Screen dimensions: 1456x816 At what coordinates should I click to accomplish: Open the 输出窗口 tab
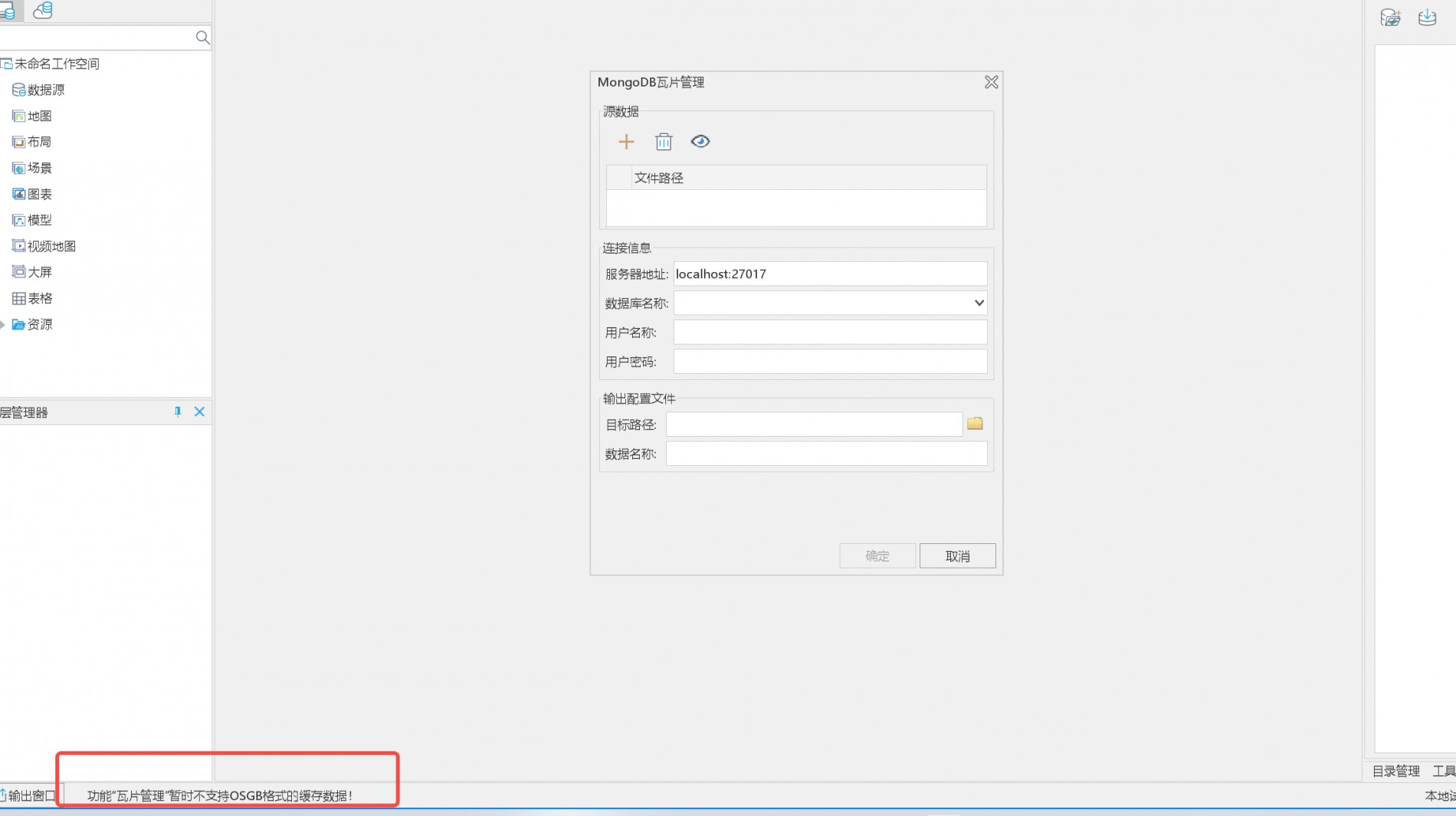point(29,796)
